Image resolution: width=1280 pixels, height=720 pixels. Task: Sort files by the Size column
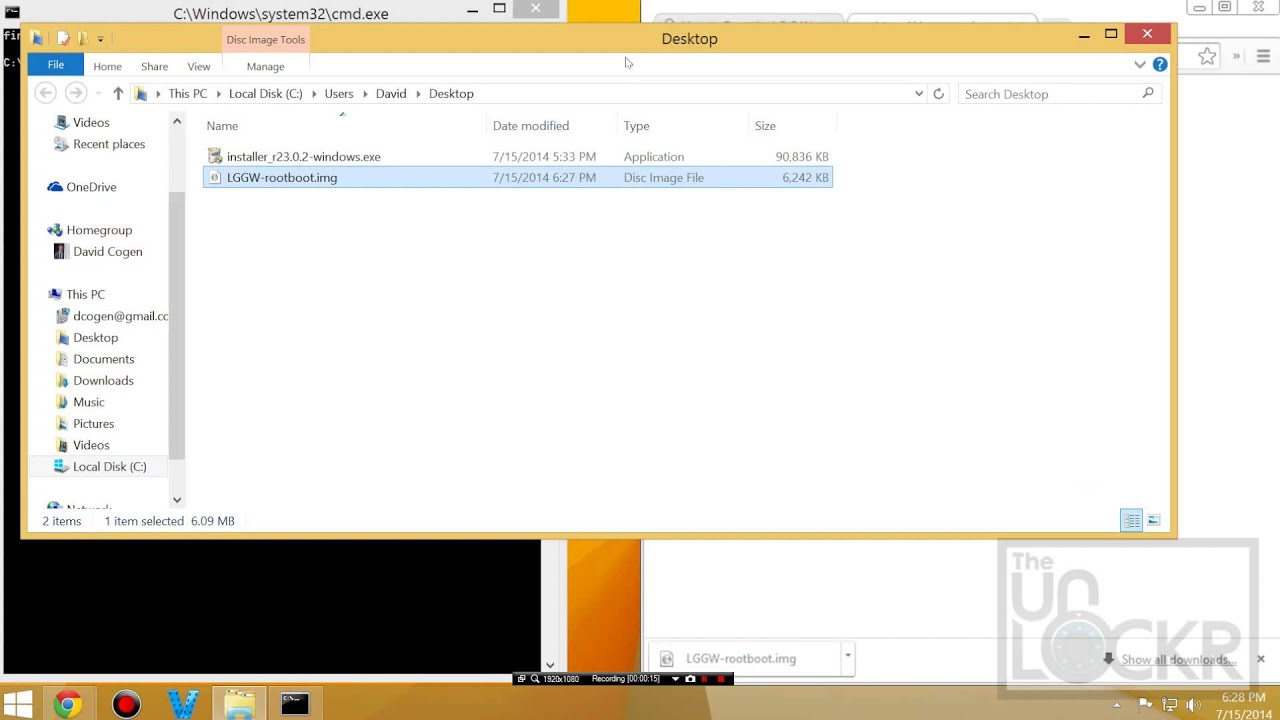(765, 126)
